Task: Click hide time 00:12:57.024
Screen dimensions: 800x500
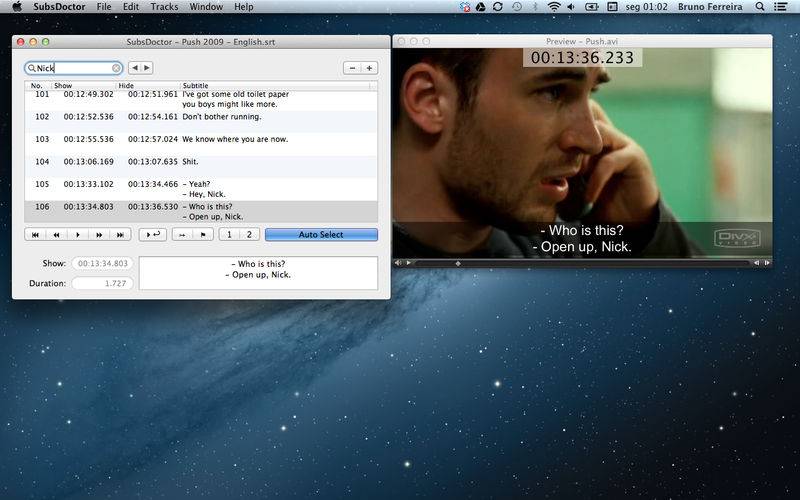Action: coord(153,139)
